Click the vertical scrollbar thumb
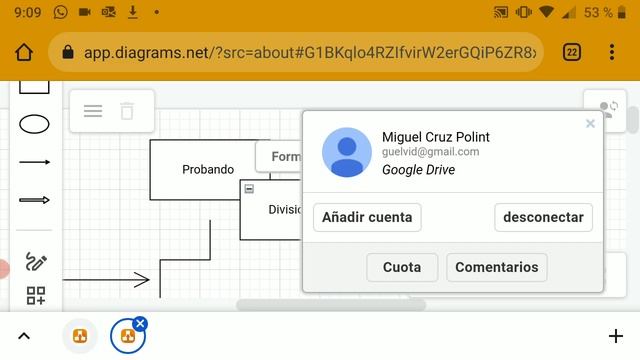The height and width of the screenshot is (360, 640). coord(632,120)
